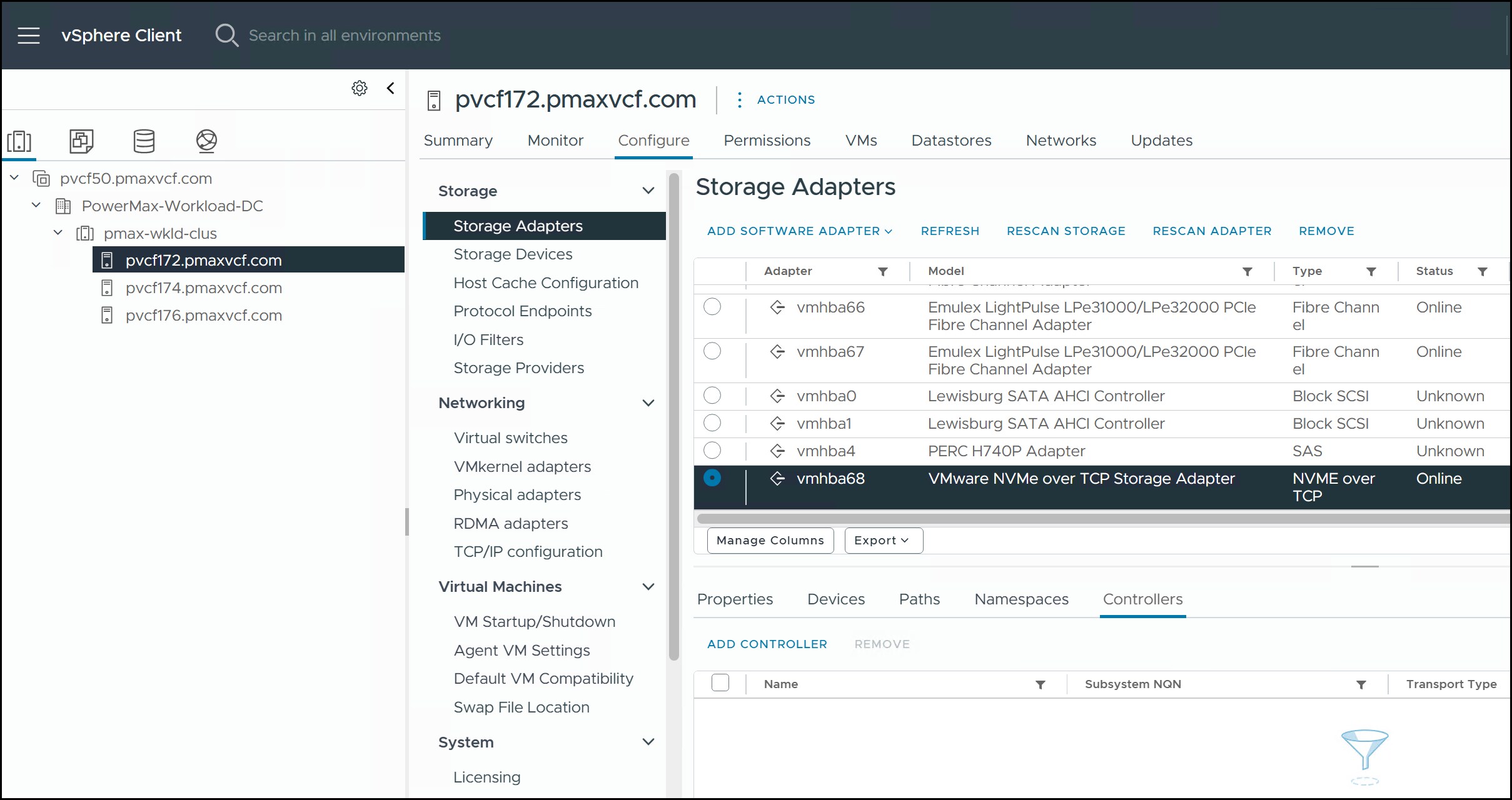The image size is (1512, 800).
Task: Click Add Controller
Action: tap(767, 644)
